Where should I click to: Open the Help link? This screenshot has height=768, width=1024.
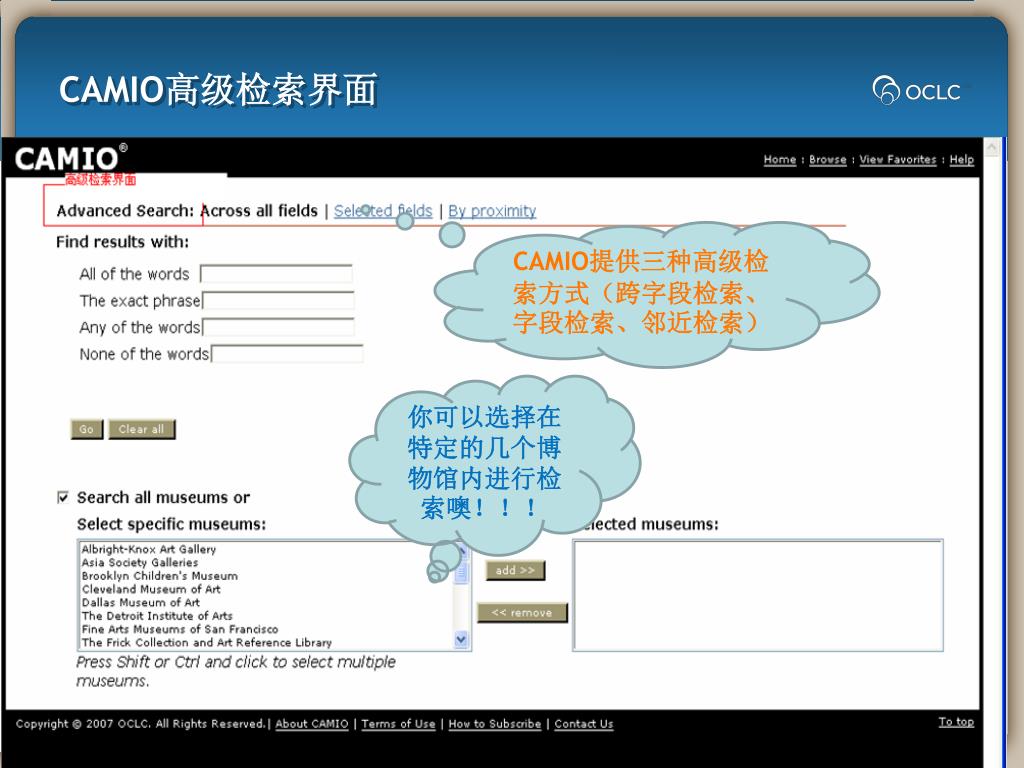point(961,159)
